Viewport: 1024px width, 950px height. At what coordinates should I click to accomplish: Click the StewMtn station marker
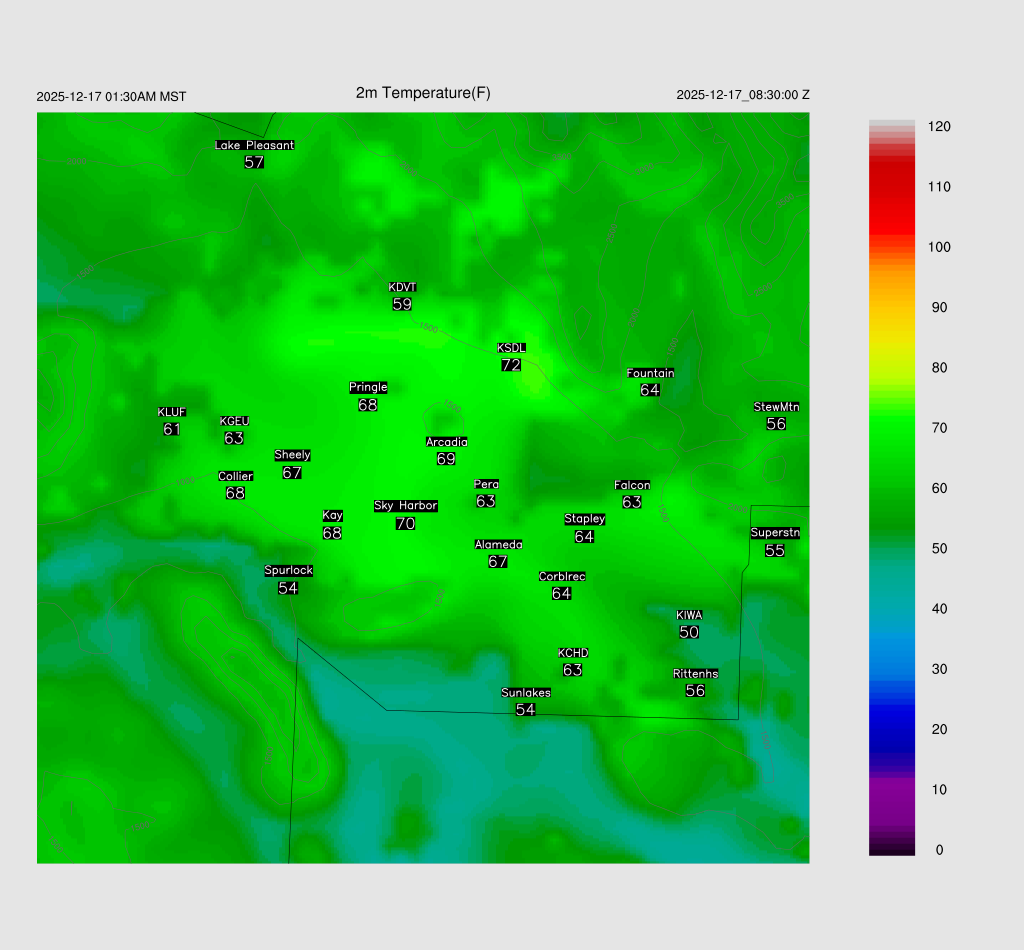tap(776, 415)
